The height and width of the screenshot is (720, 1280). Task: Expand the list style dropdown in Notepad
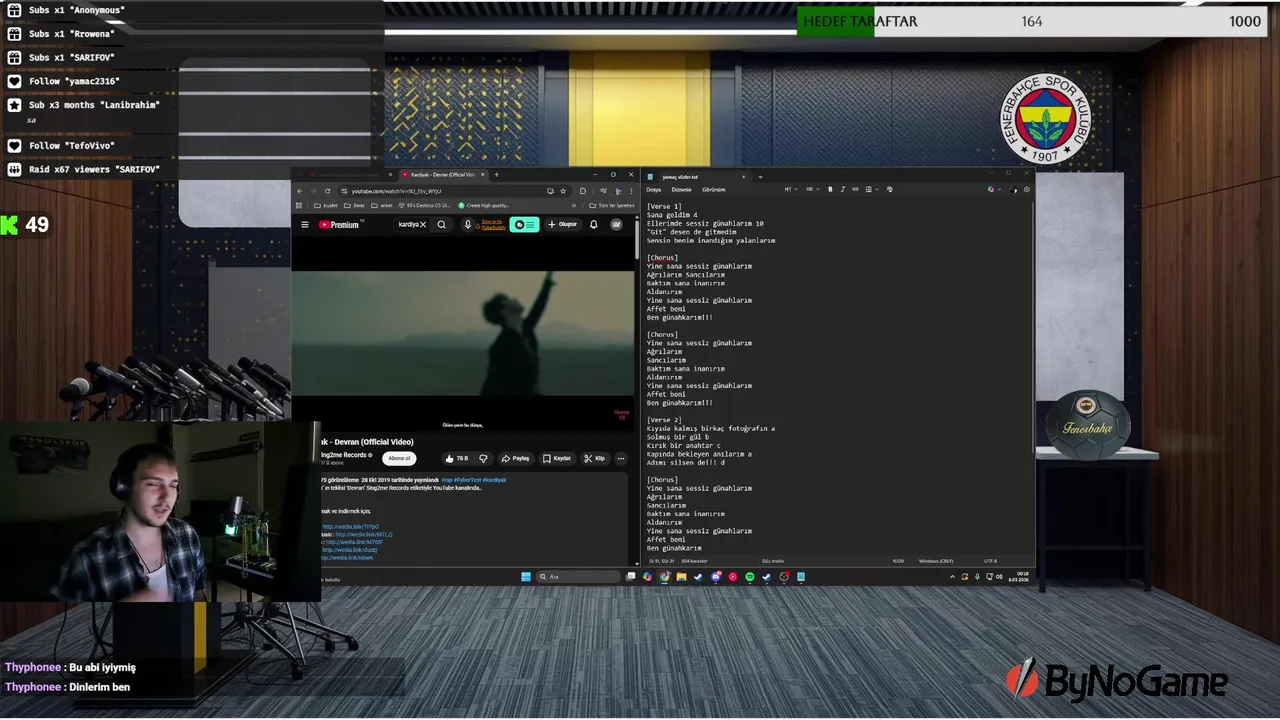[x=812, y=189]
